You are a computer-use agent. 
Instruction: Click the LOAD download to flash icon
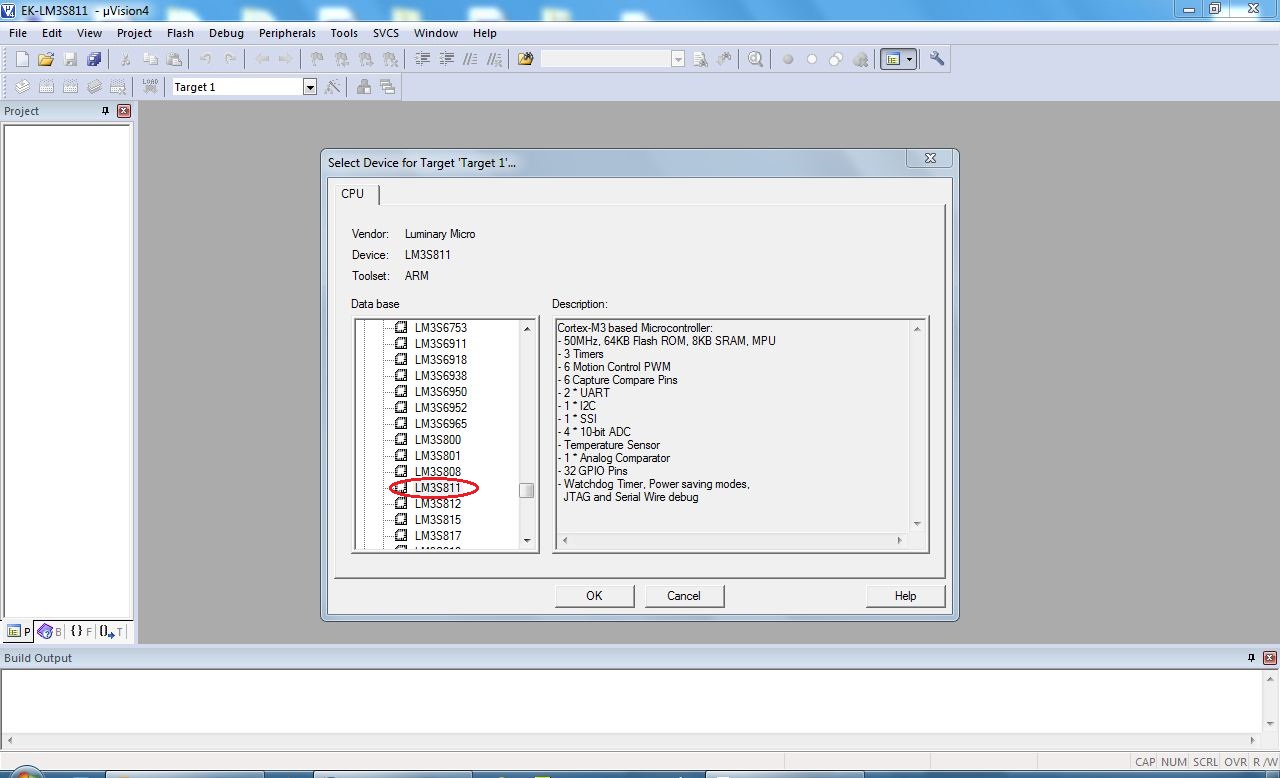pos(150,87)
